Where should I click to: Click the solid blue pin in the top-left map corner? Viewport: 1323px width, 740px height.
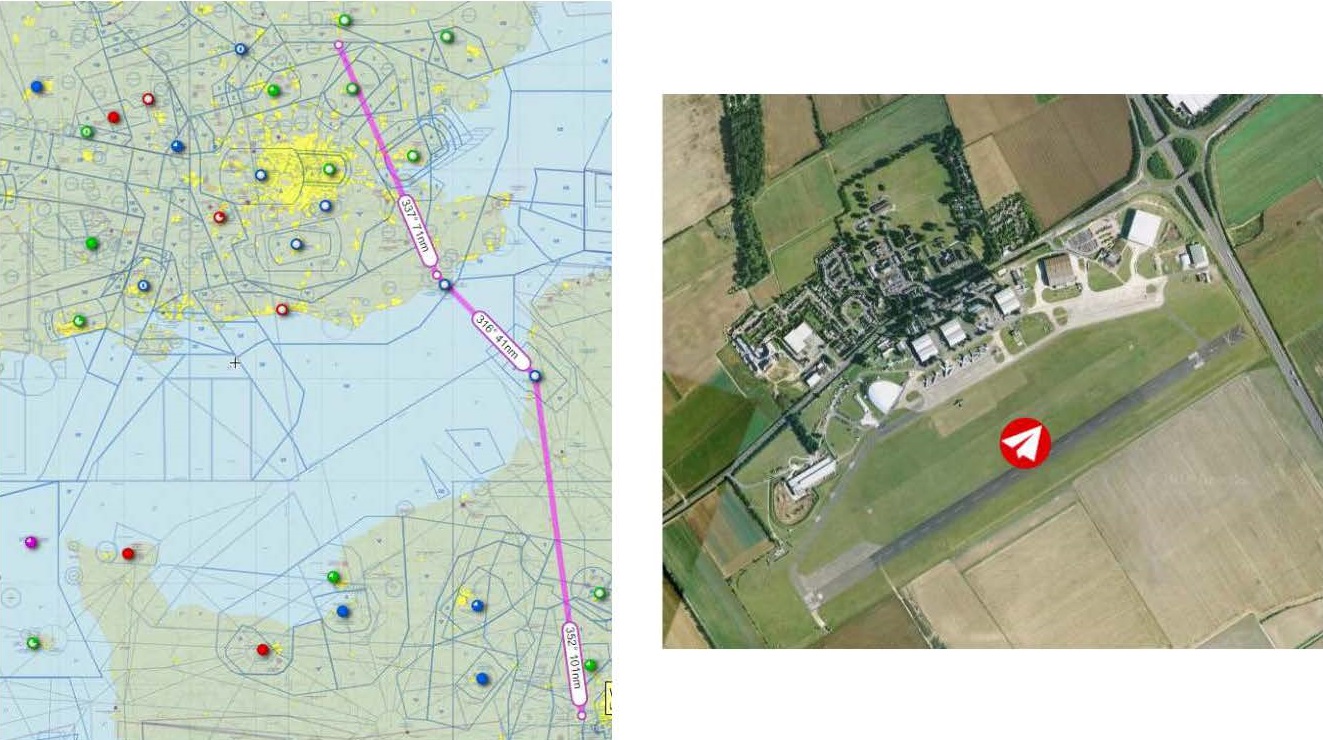click(37, 87)
